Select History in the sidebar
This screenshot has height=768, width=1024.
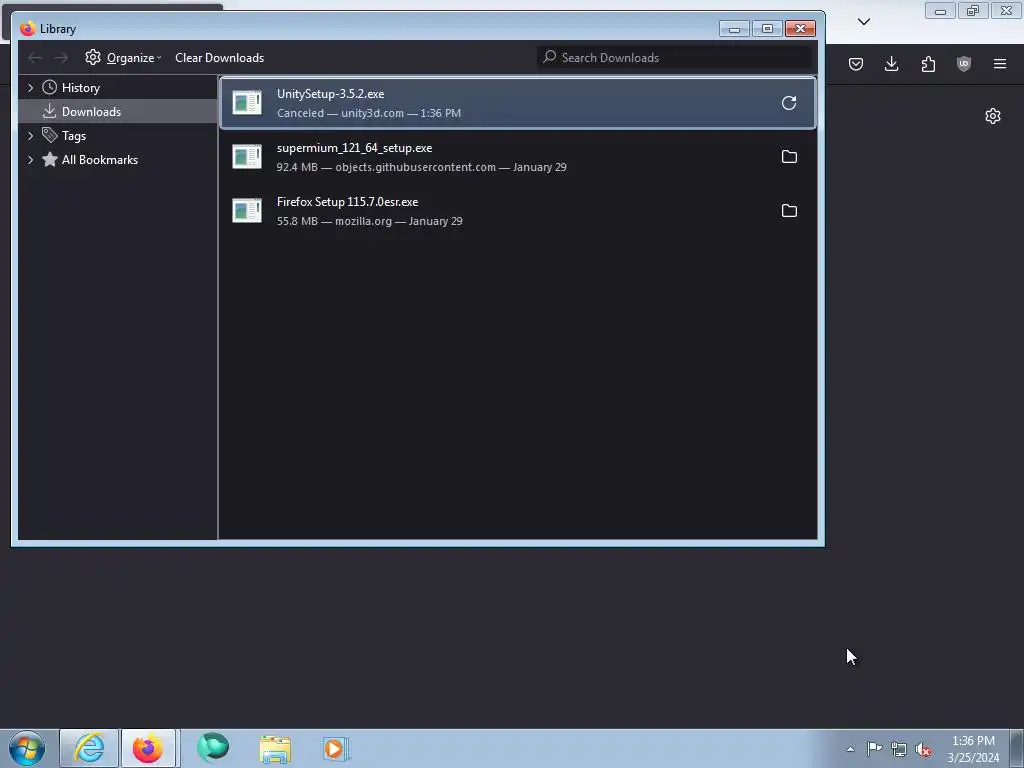click(x=80, y=88)
